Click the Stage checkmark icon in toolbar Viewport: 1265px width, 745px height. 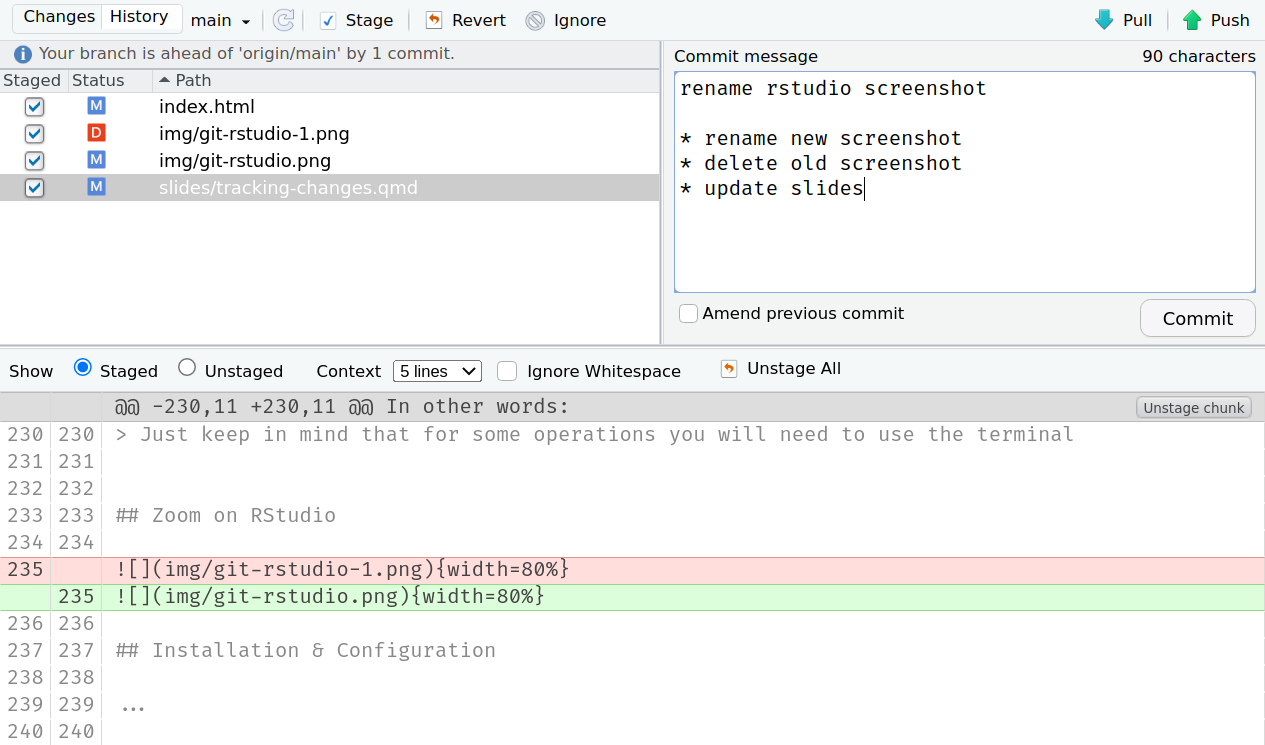(328, 20)
